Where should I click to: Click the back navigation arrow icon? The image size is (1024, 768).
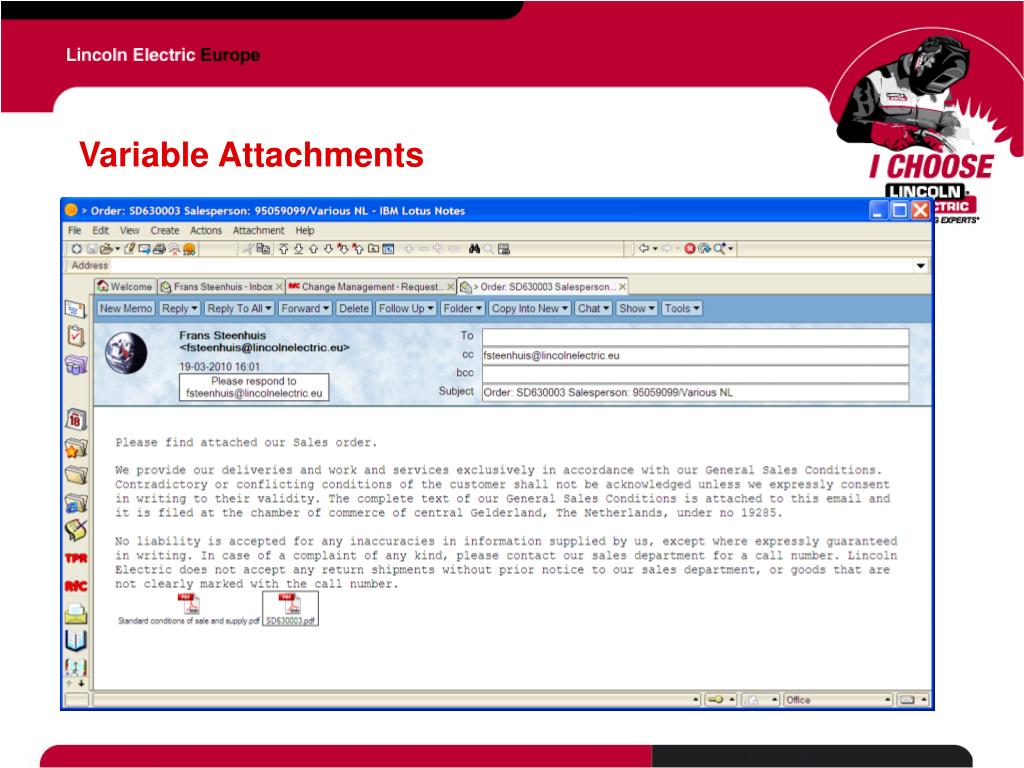tap(644, 249)
